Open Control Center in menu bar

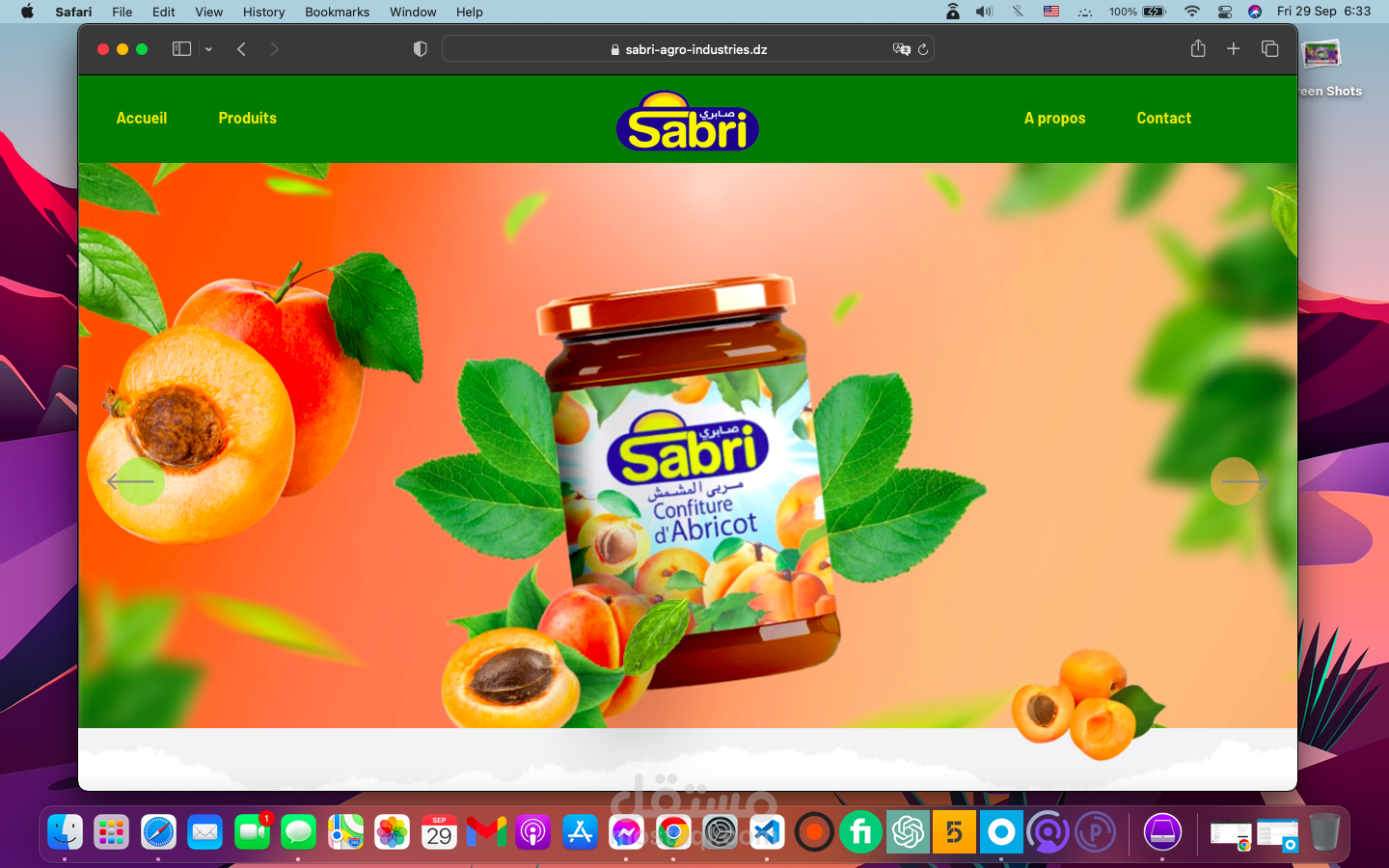(1225, 12)
